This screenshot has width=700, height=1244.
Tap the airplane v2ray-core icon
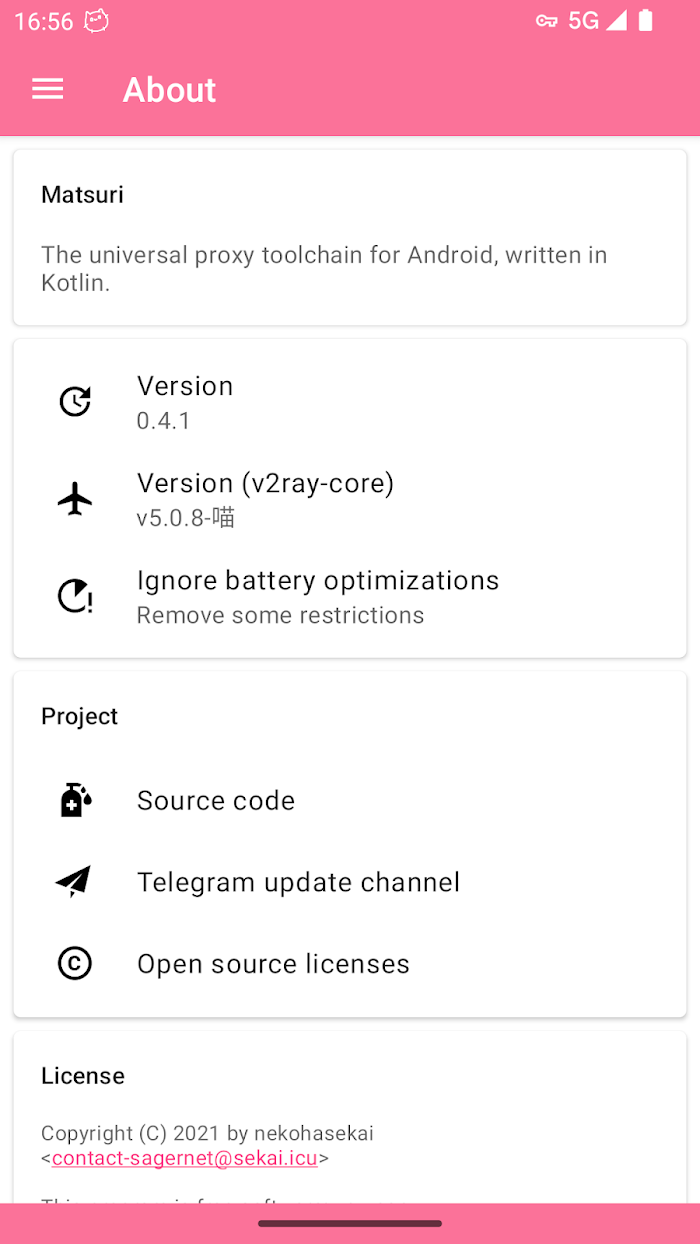pos(75,498)
